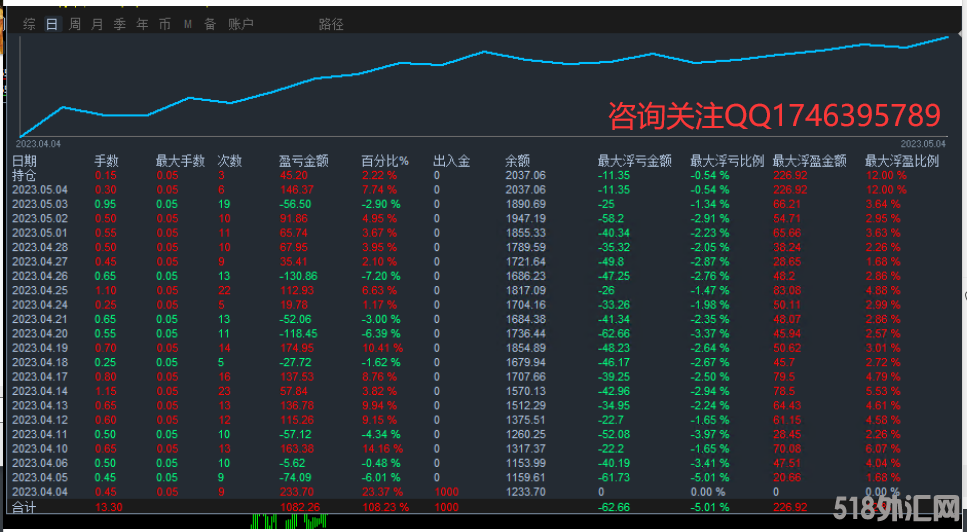Click the 最大浮亏金额 column header
Viewport: 967px width, 532px height.
[x=634, y=160]
